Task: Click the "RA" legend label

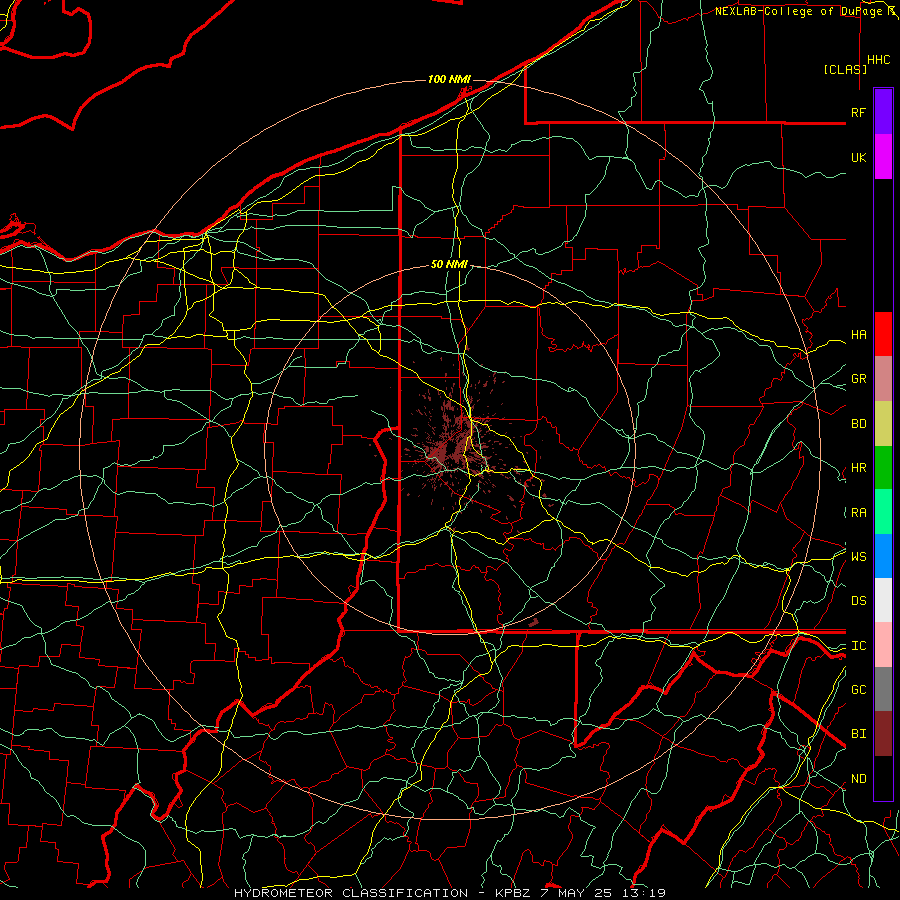Action: pyautogui.click(x=858, y=513)
